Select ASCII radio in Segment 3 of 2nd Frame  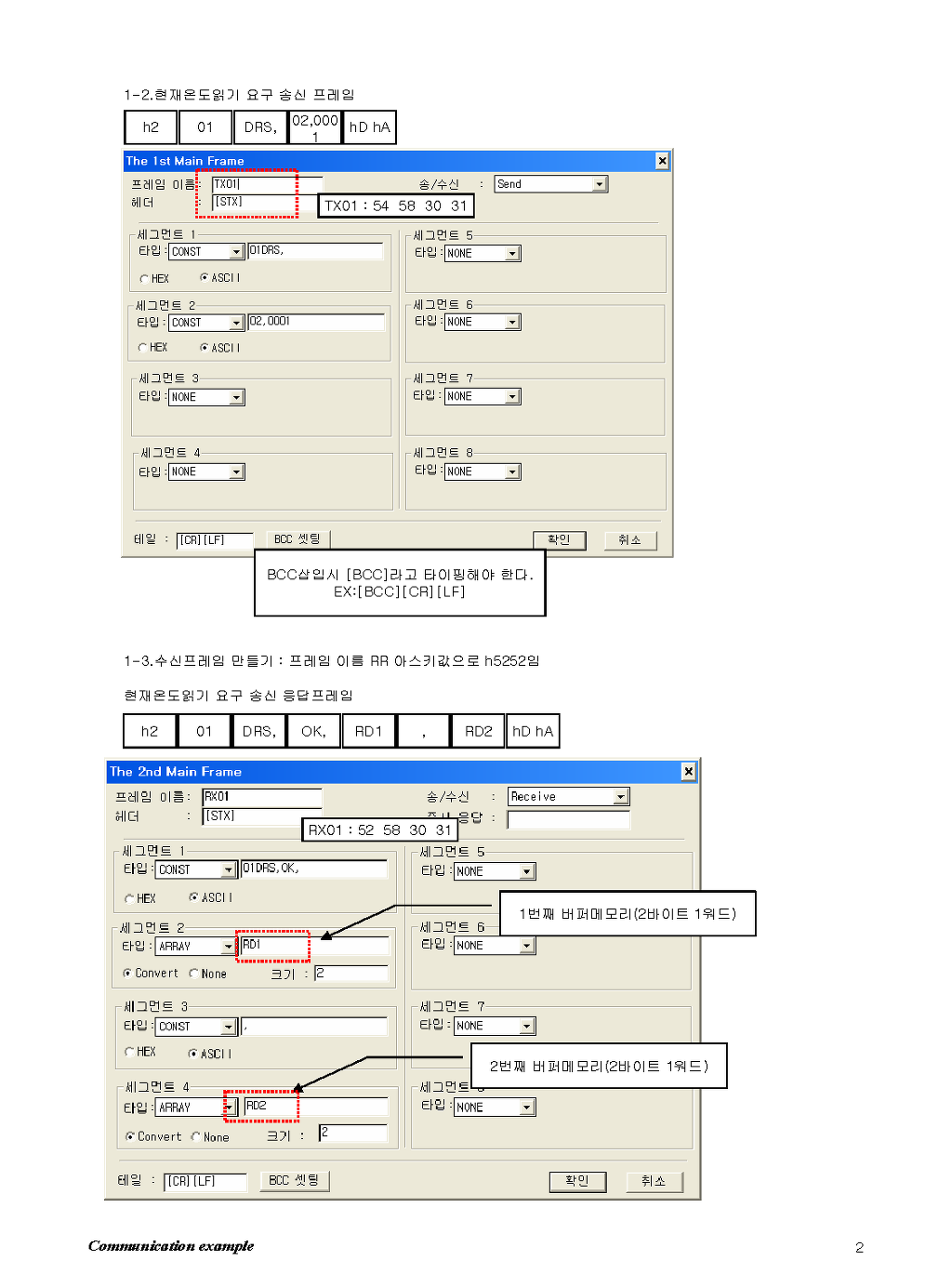point(193,1054)
